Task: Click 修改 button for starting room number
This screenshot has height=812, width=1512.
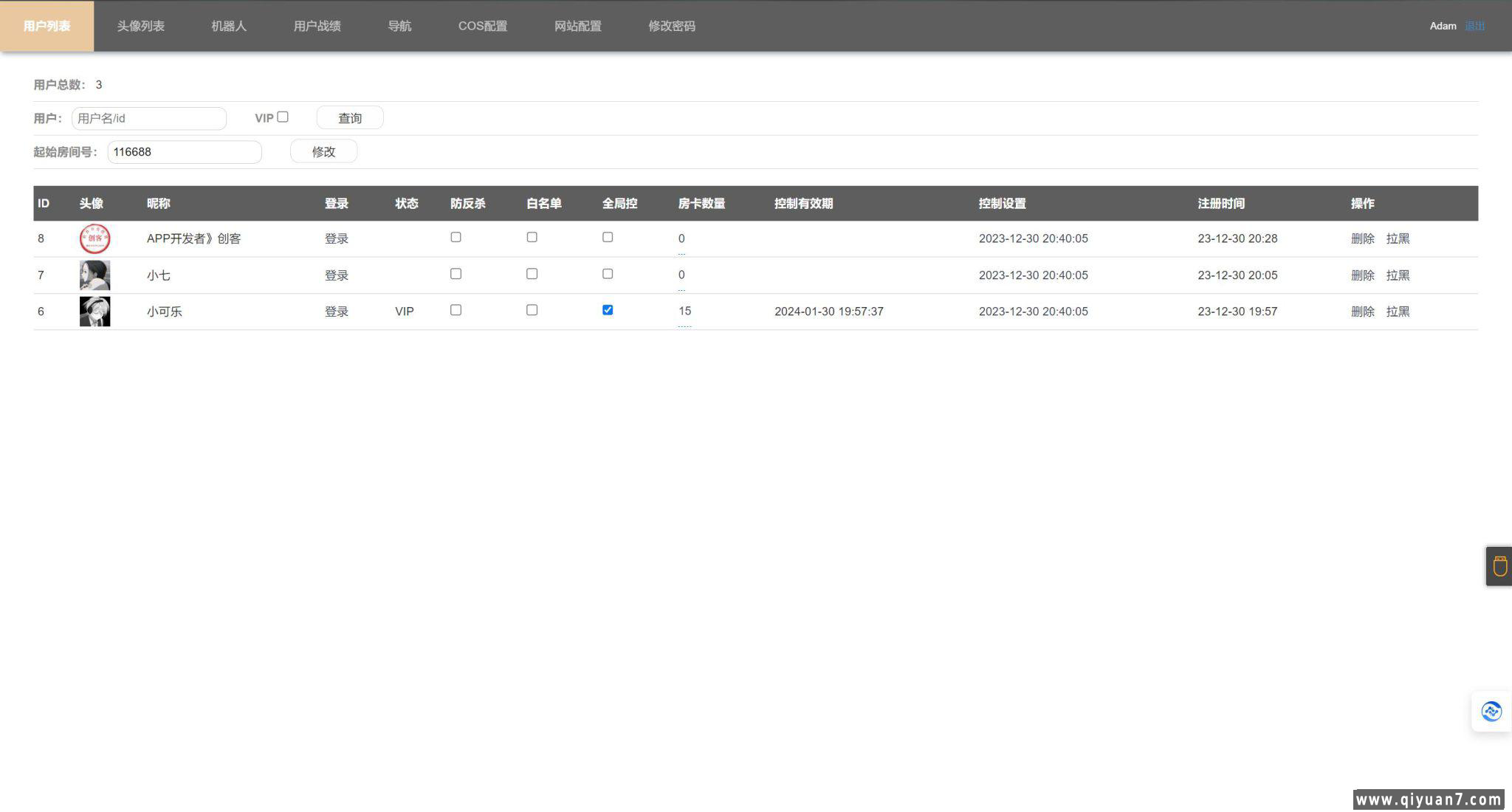Action: click(323, 151)
